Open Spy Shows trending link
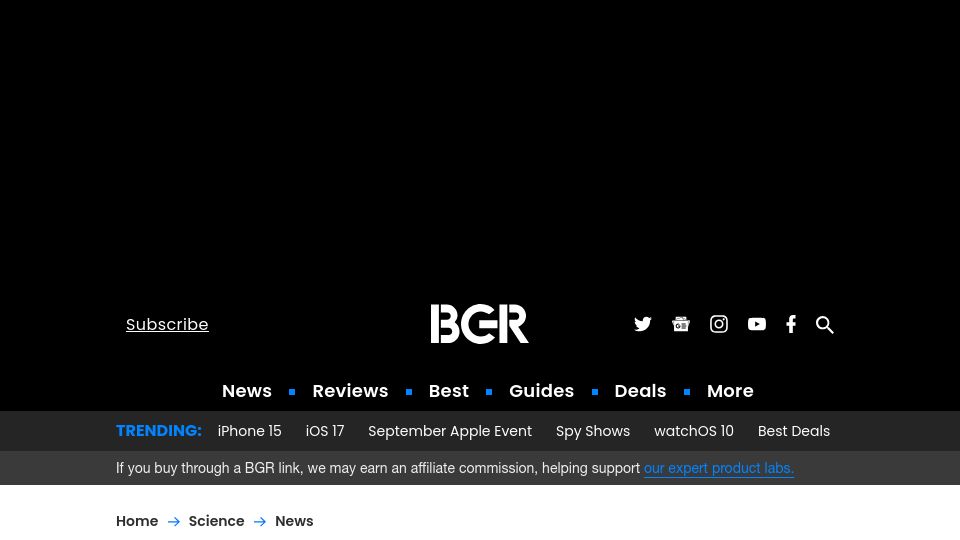This screenshot has width=960, height=540. 593,432
